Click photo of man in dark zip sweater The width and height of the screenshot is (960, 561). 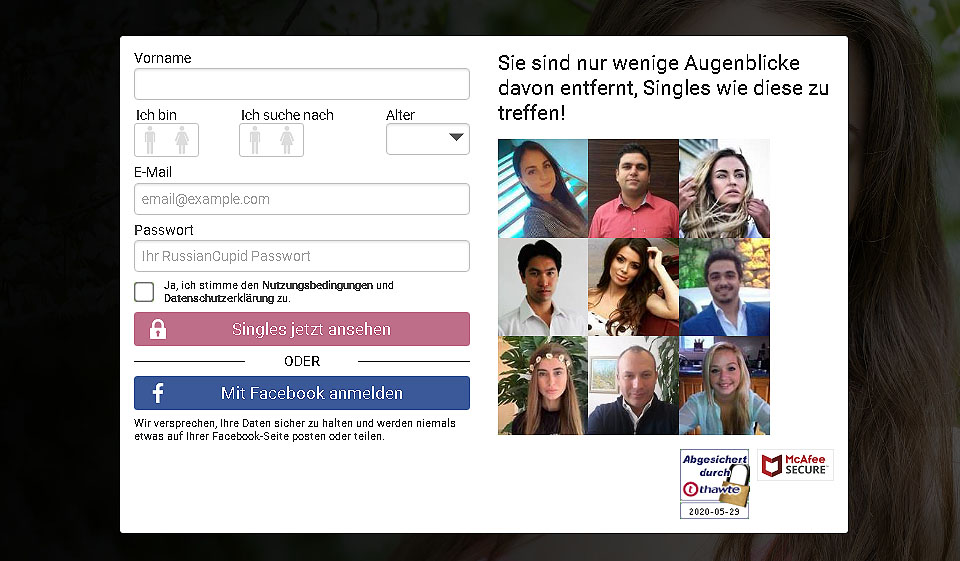634,385
